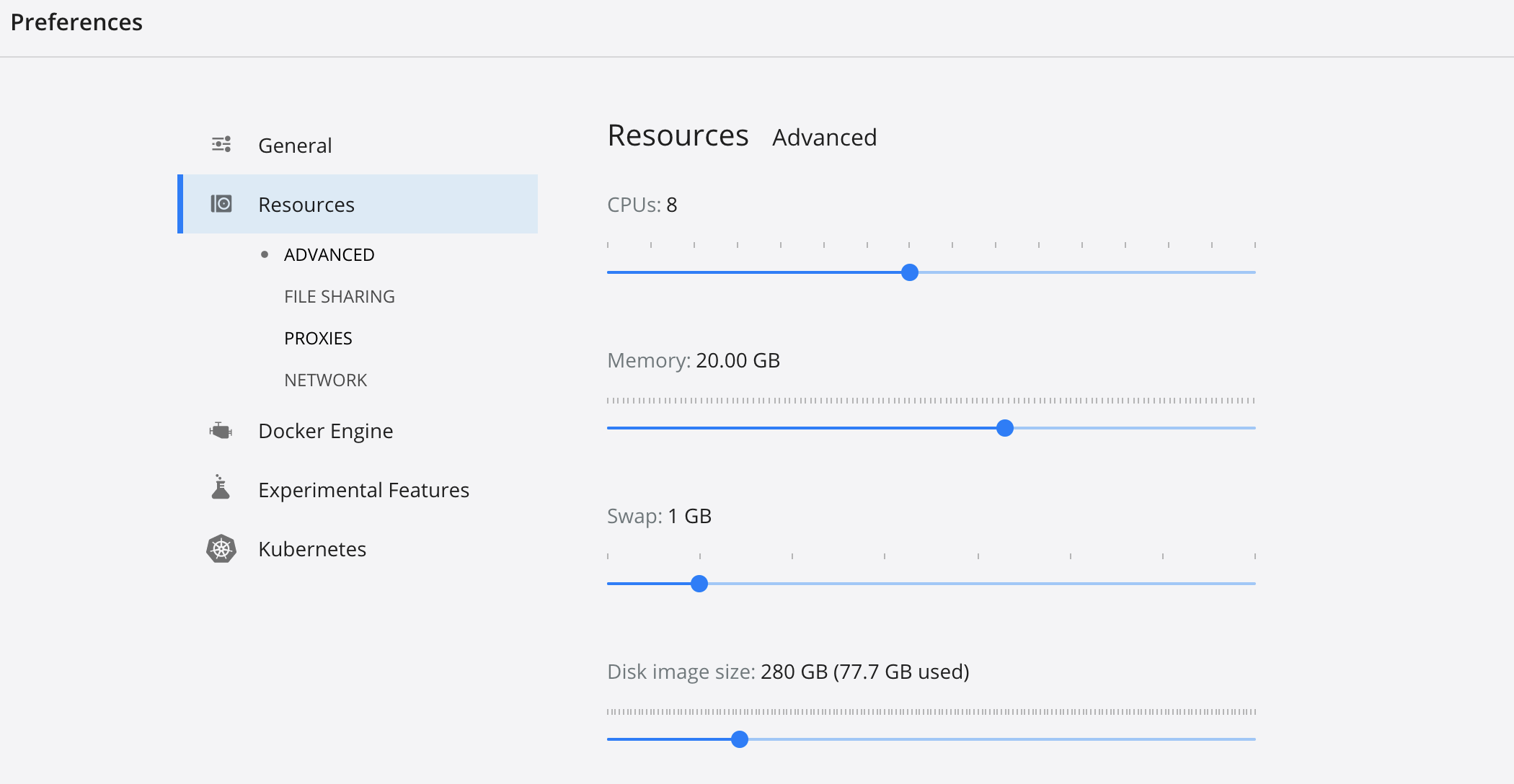
Task: Click the Docker Engine sidebar entry
Action: pyautogui.click(x=326, y=430)
